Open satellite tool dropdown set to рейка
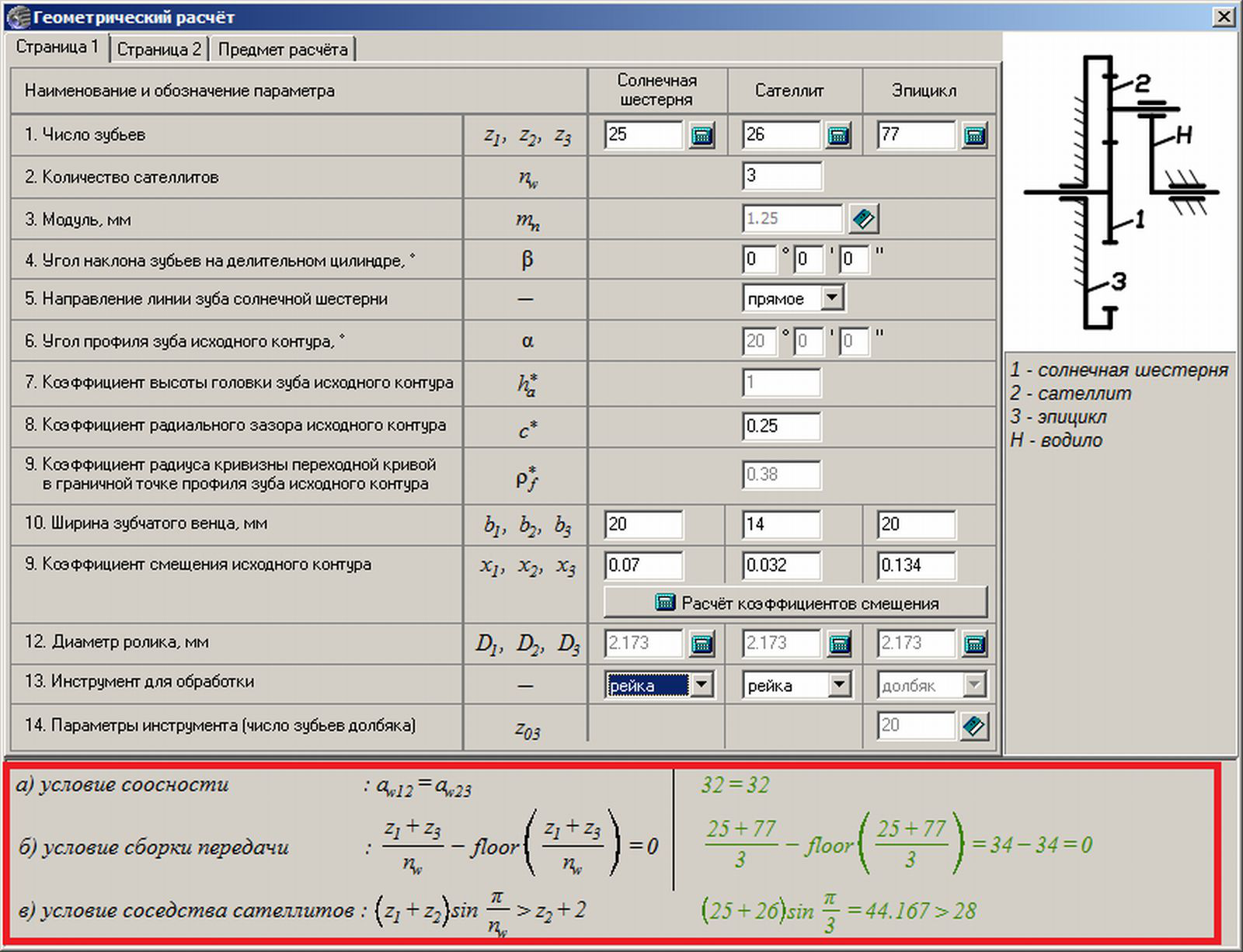 839,685
